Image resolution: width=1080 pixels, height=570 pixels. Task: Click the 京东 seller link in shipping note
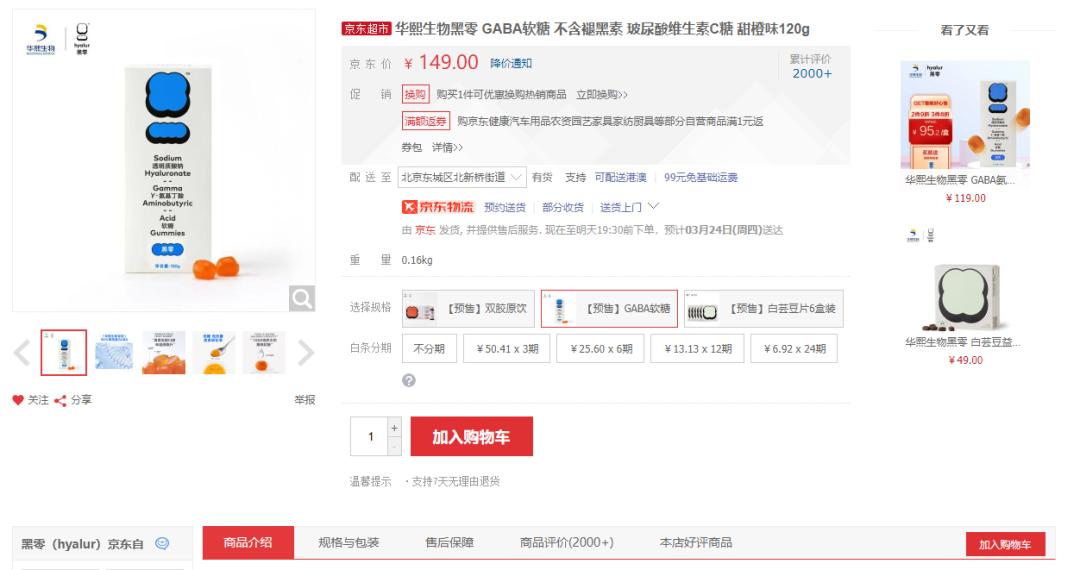pos(425,230)
